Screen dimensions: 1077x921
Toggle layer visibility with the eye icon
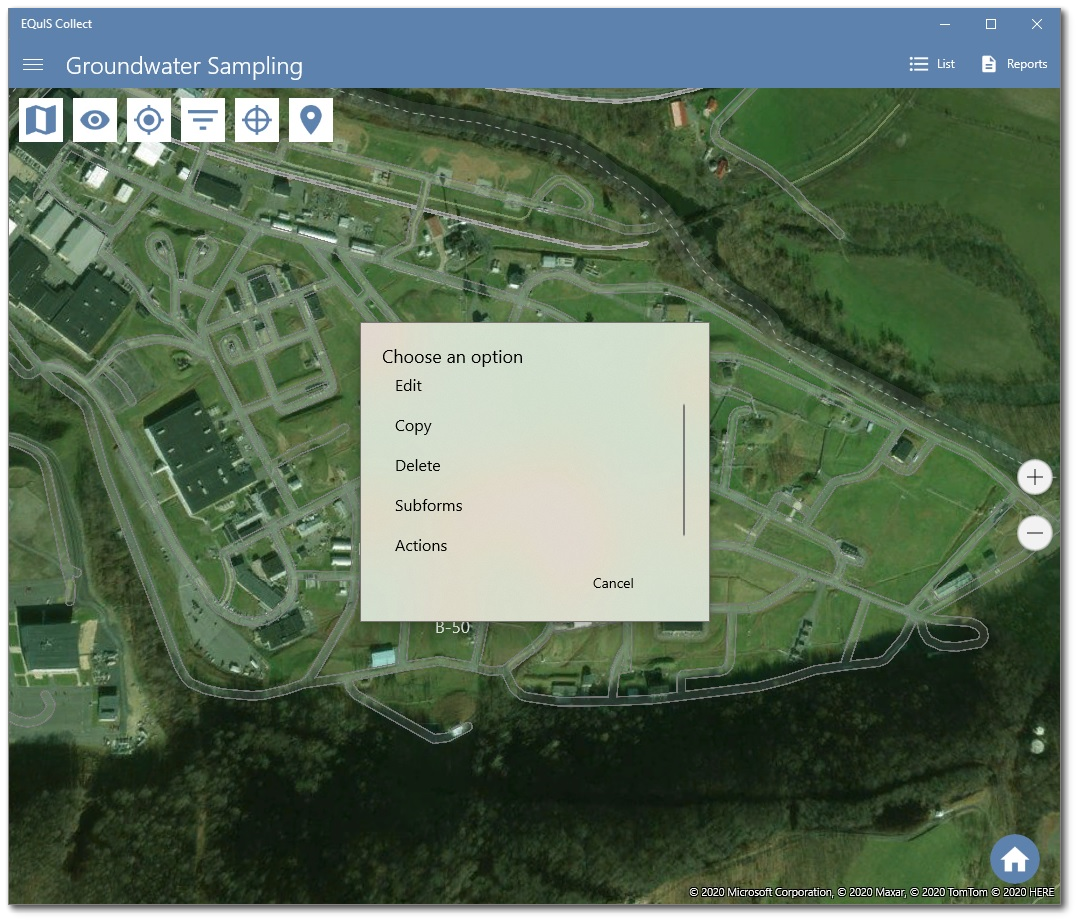click(94, 119)
